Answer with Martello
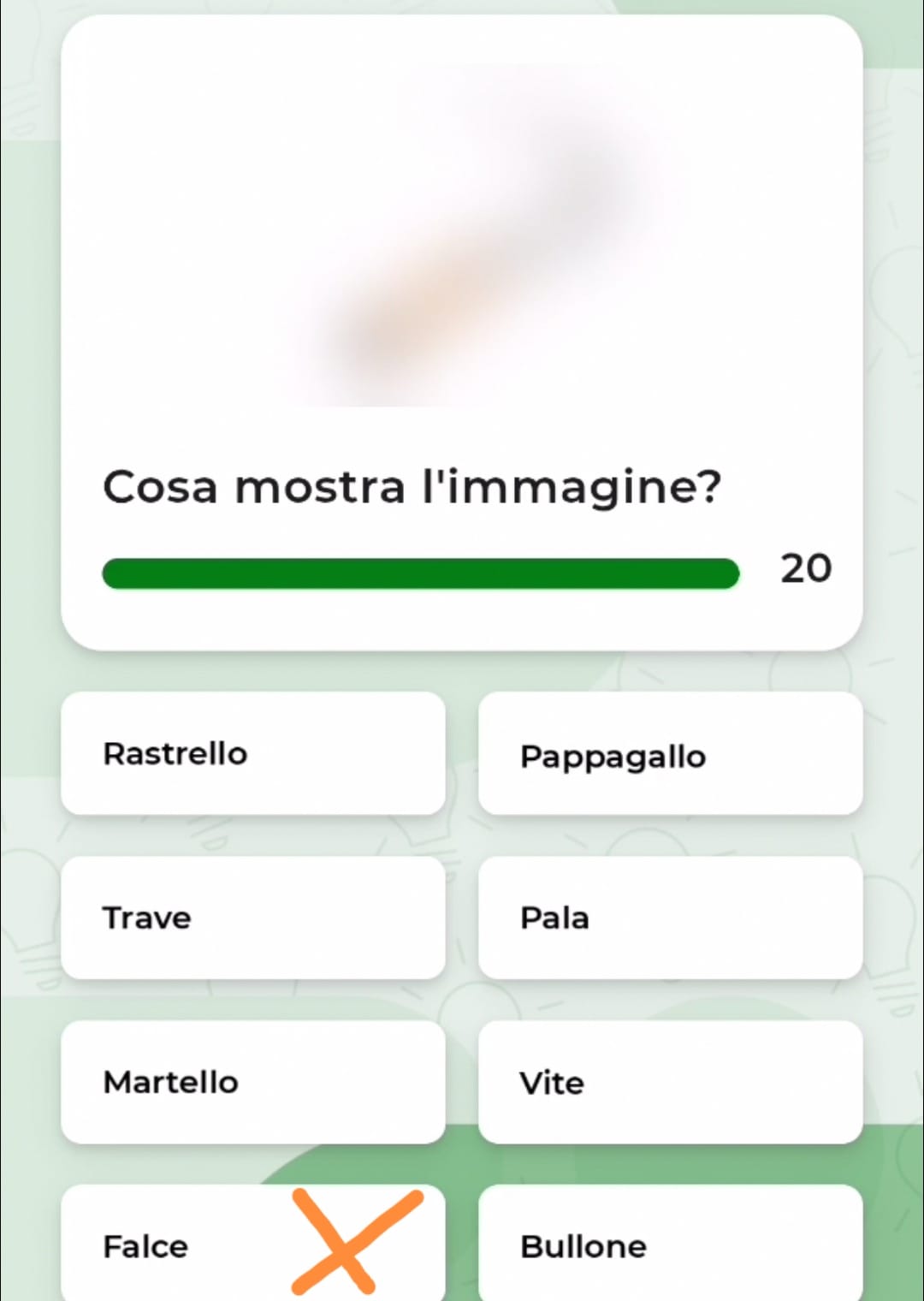 253,1082
